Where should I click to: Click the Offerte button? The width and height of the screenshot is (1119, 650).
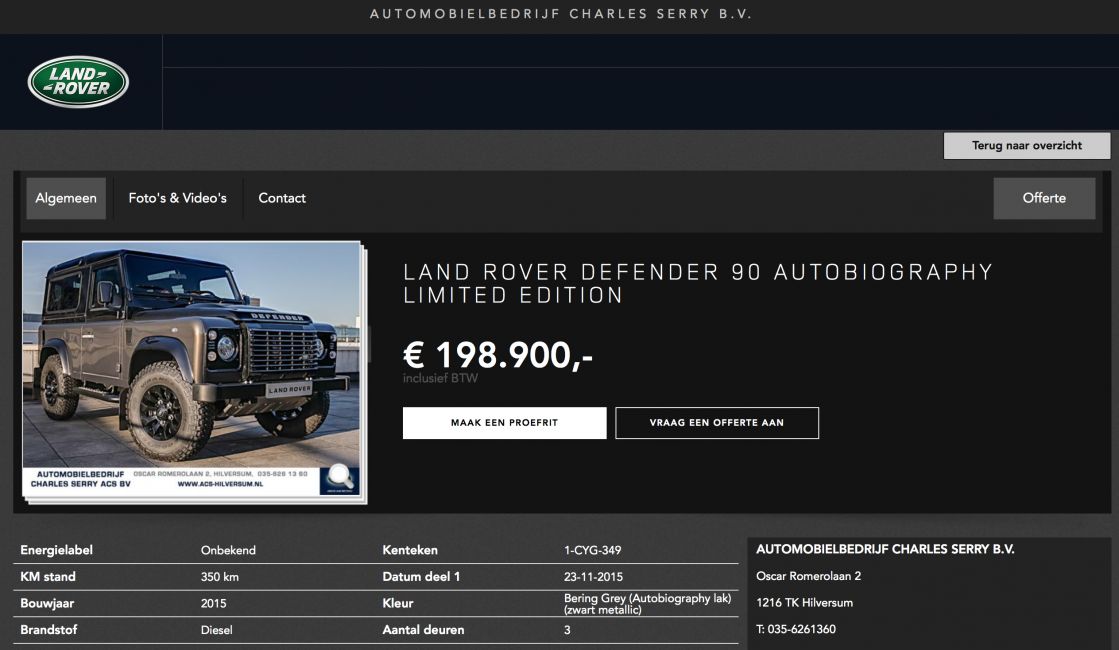[1044, 198]
